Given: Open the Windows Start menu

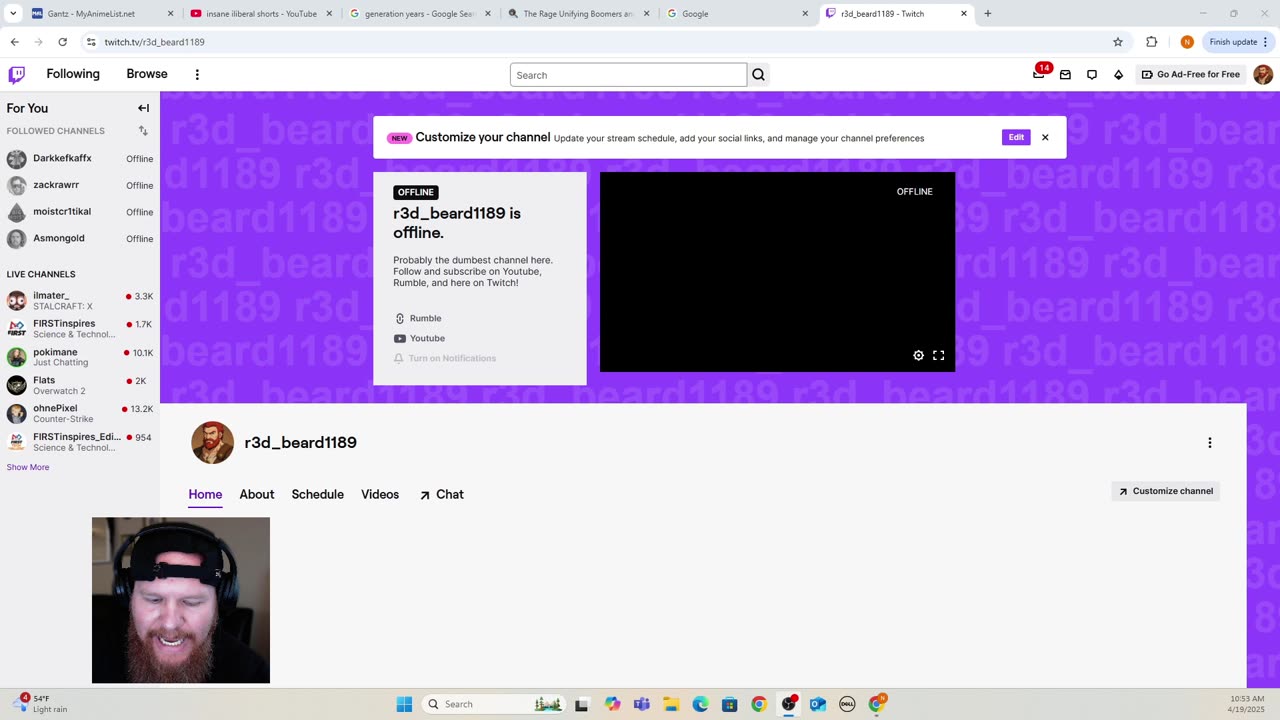Looking at the screenshot, I should (404, 704).
